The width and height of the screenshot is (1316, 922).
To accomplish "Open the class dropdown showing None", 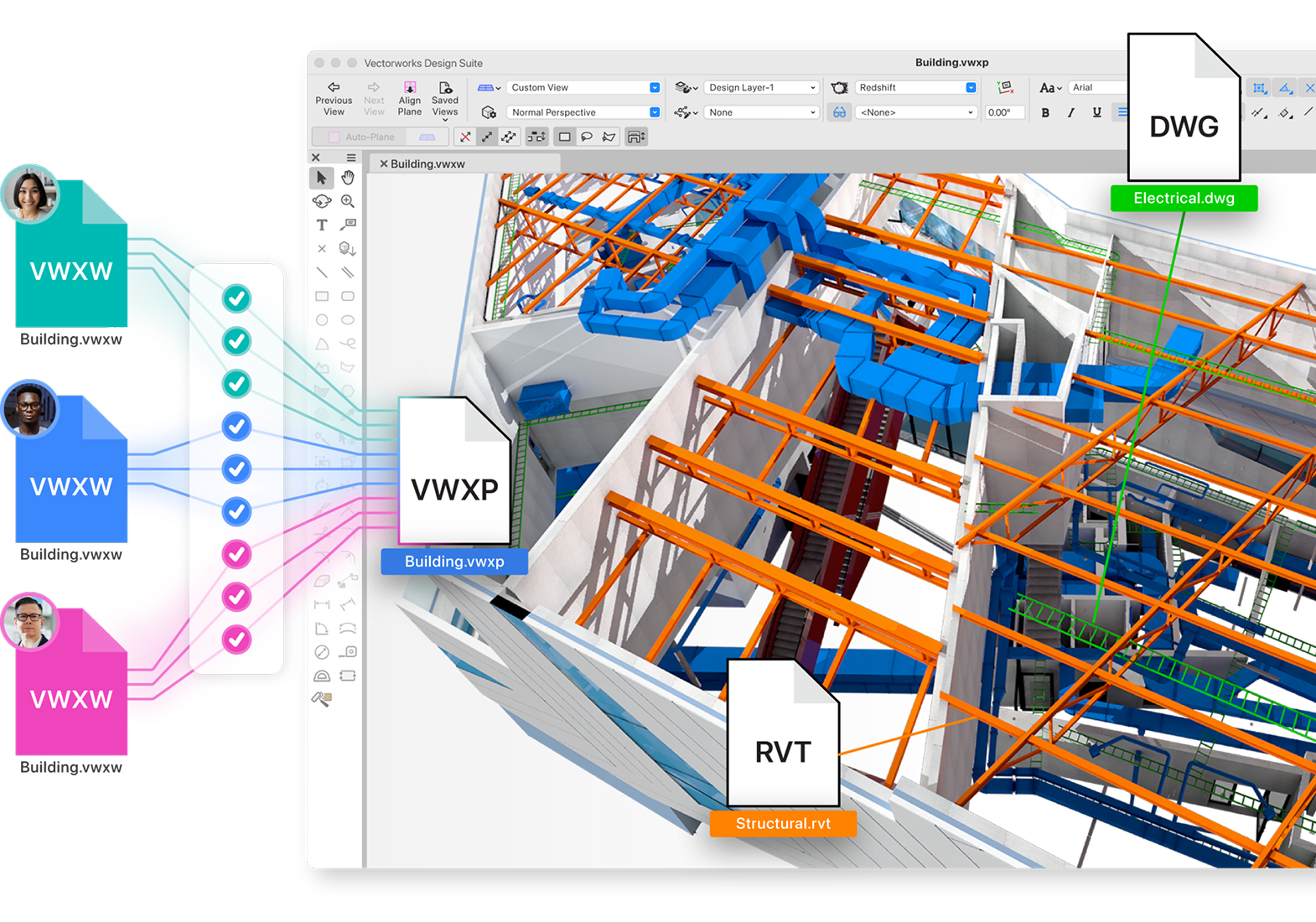I will (761, 112).
